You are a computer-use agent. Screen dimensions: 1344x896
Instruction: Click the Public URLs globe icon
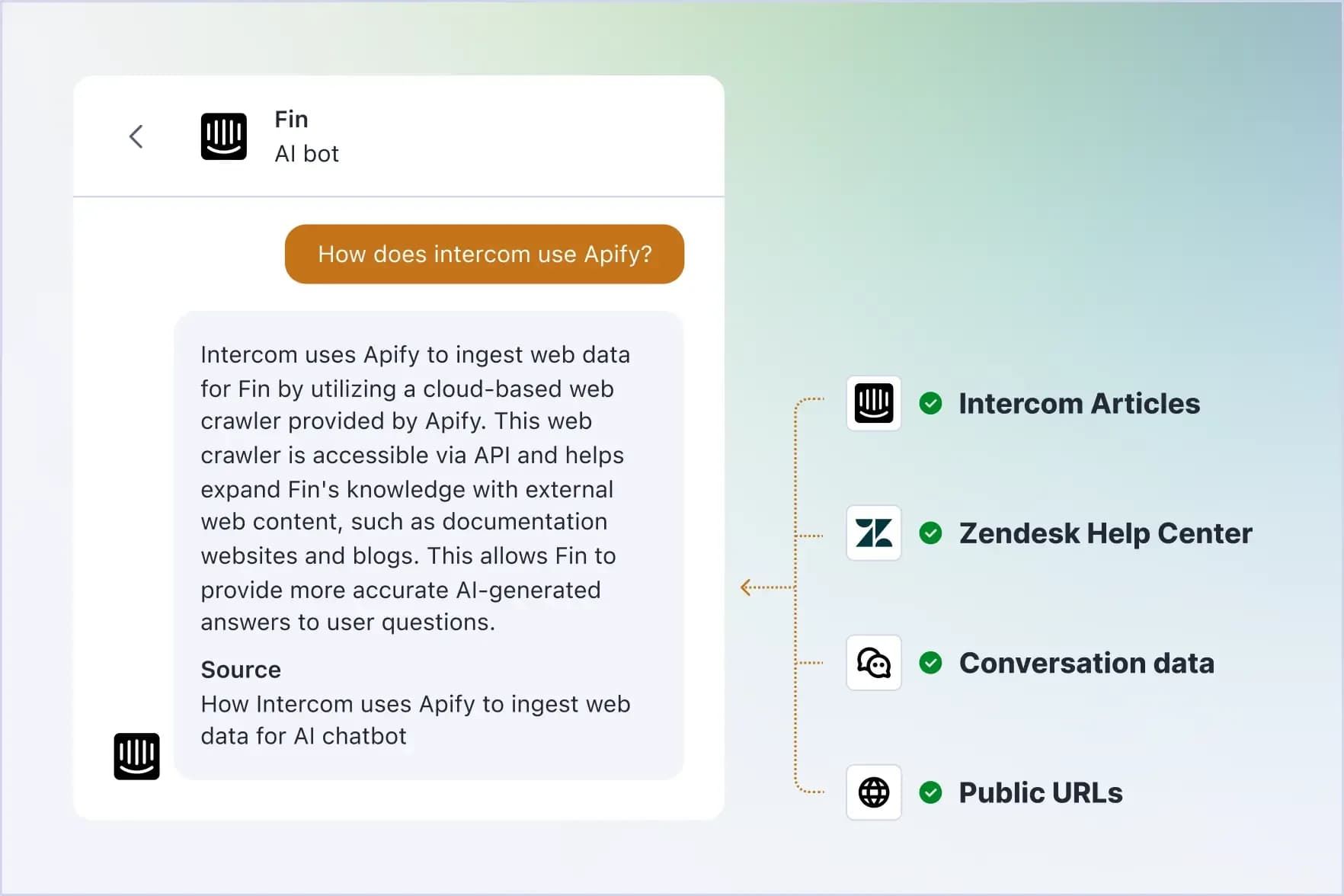tap(874, 792)
